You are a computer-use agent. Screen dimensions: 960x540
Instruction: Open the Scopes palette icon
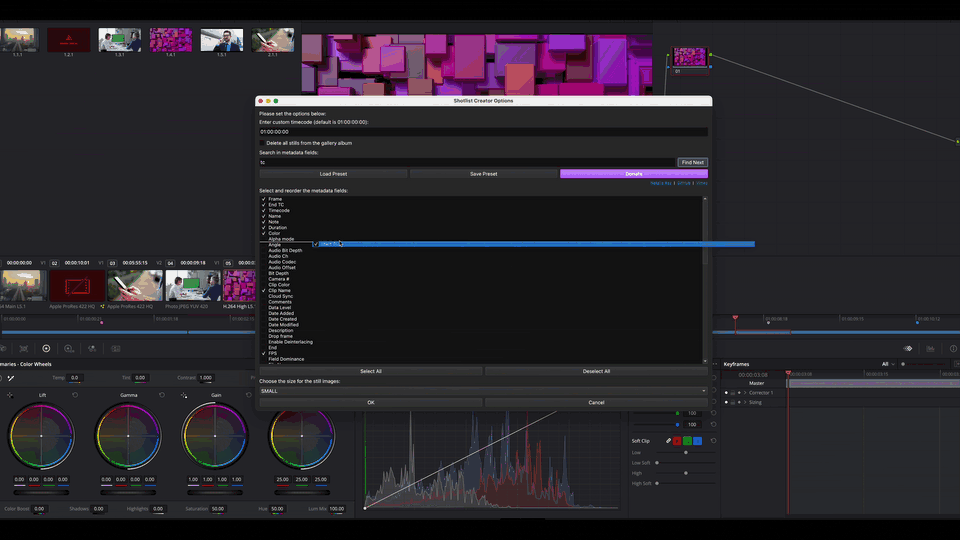(931, 348)
